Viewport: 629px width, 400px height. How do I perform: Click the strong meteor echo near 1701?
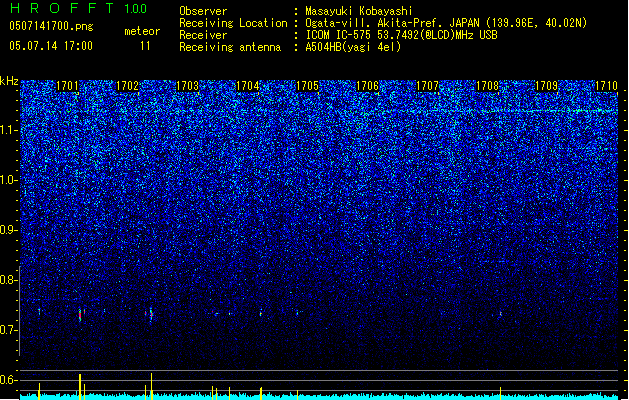click(x=80, y=315)
